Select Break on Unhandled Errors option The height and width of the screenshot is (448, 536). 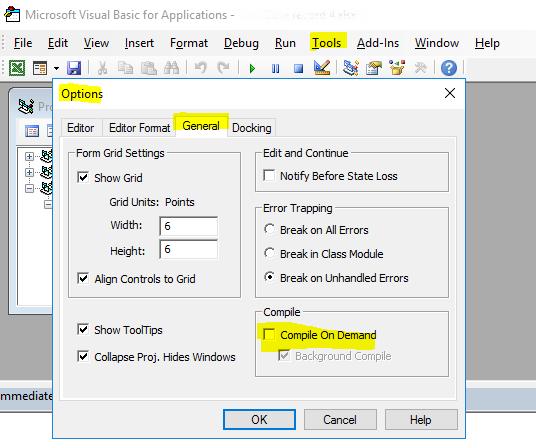click(270, 277)
